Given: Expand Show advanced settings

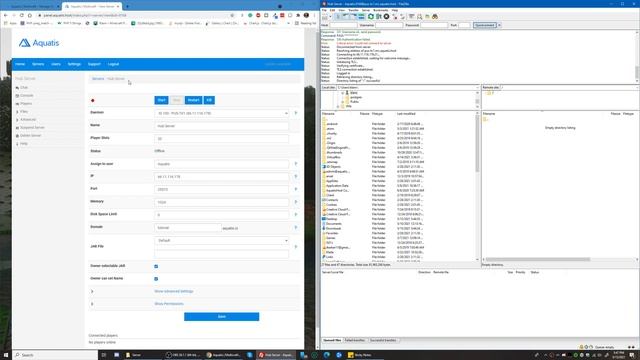Looking at the screenshot, I should (174, 291).
